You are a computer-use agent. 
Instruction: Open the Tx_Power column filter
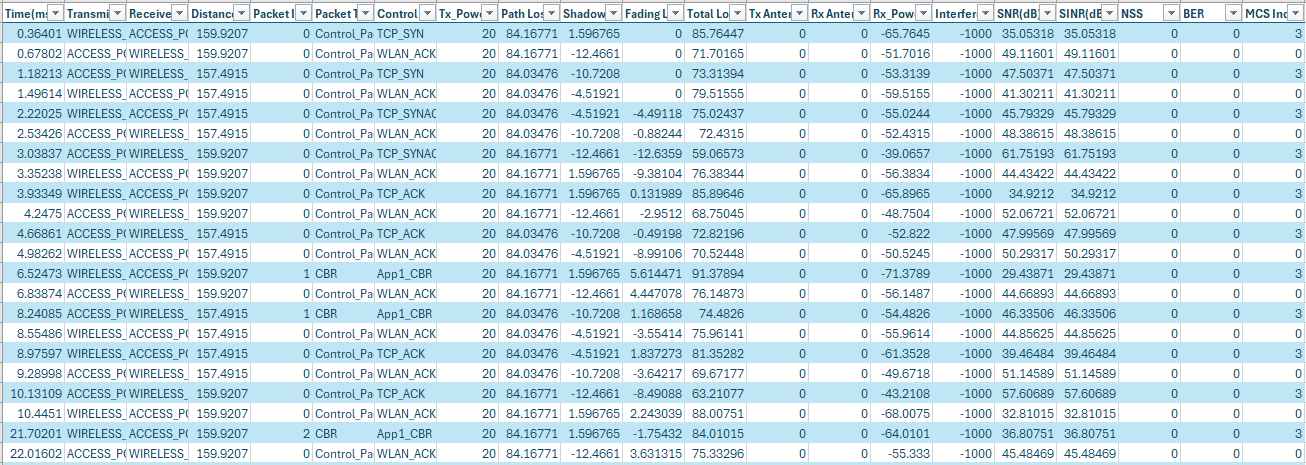(489, 13)
